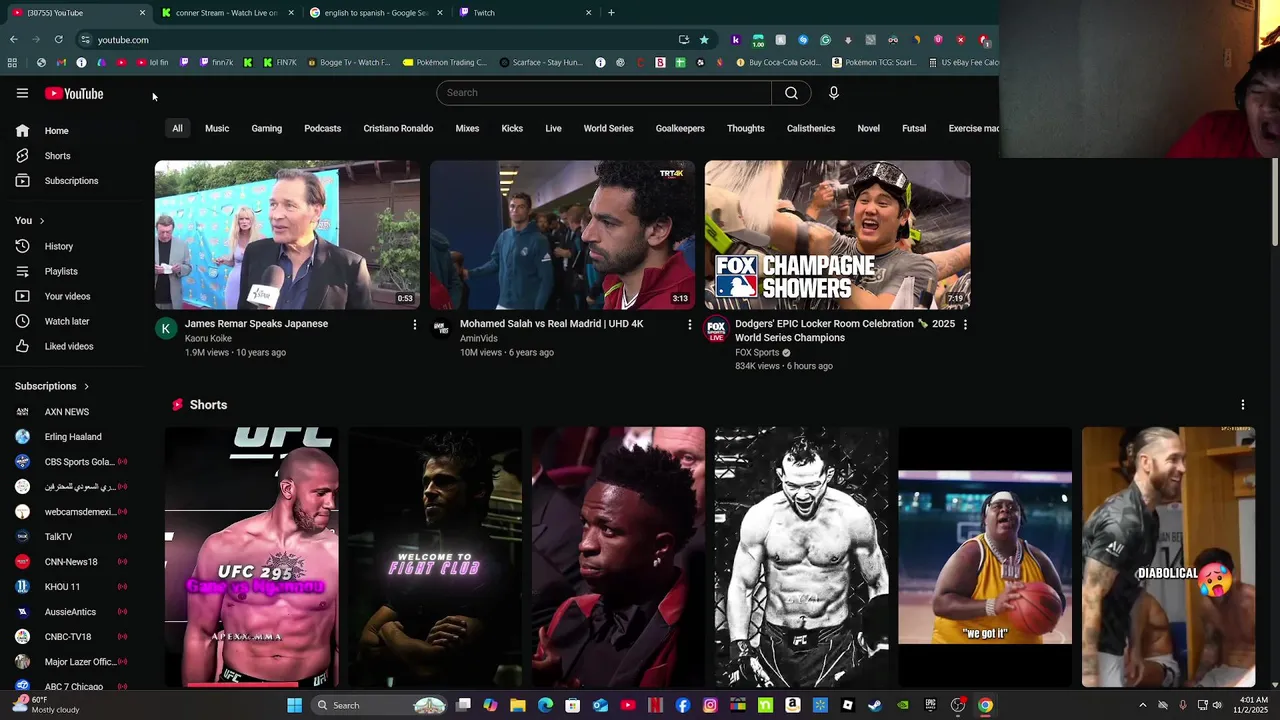
Task: Bookmark this page with star icon
Action: [704, 40]
